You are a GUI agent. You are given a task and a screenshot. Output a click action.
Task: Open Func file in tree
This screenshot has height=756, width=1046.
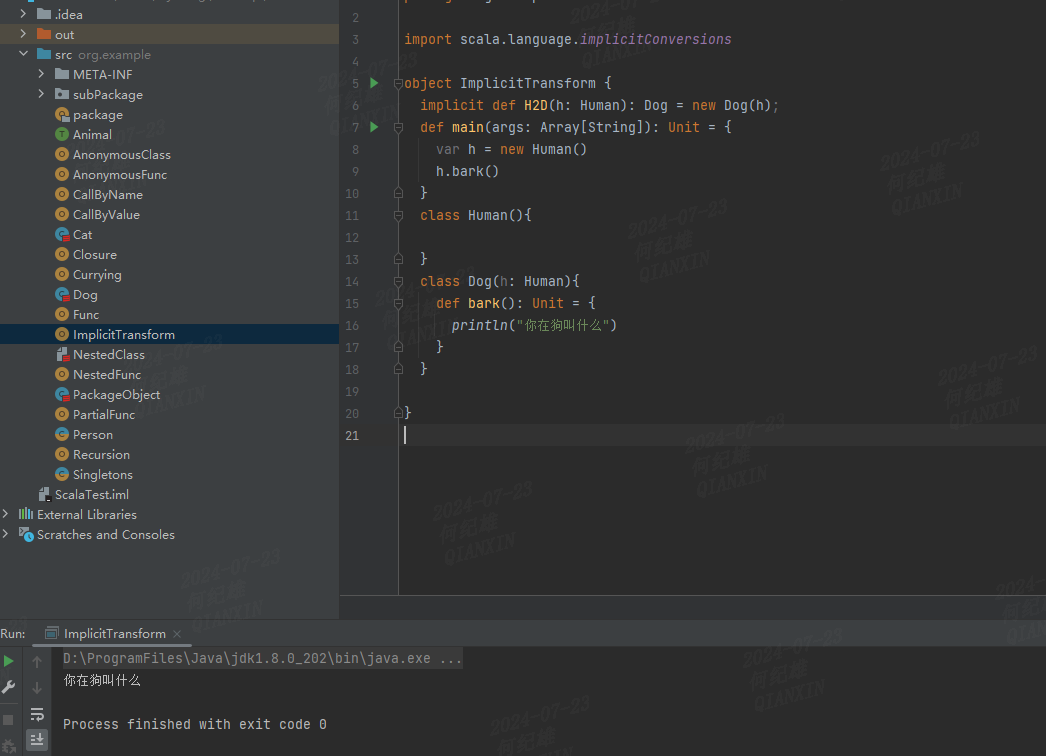(86, 315)
